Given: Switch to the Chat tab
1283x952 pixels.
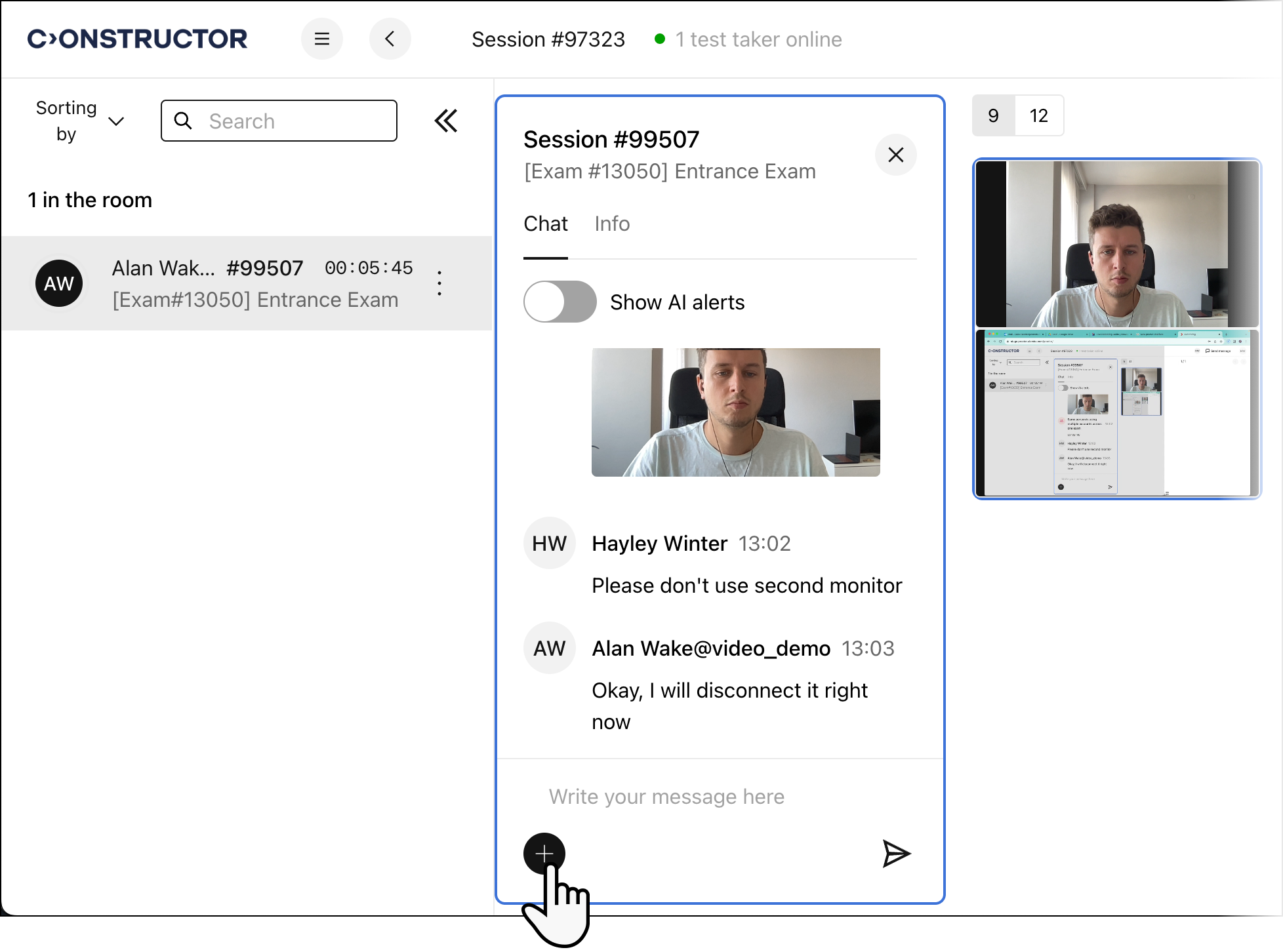Looking at the screenshot, I should click(545, 224).
